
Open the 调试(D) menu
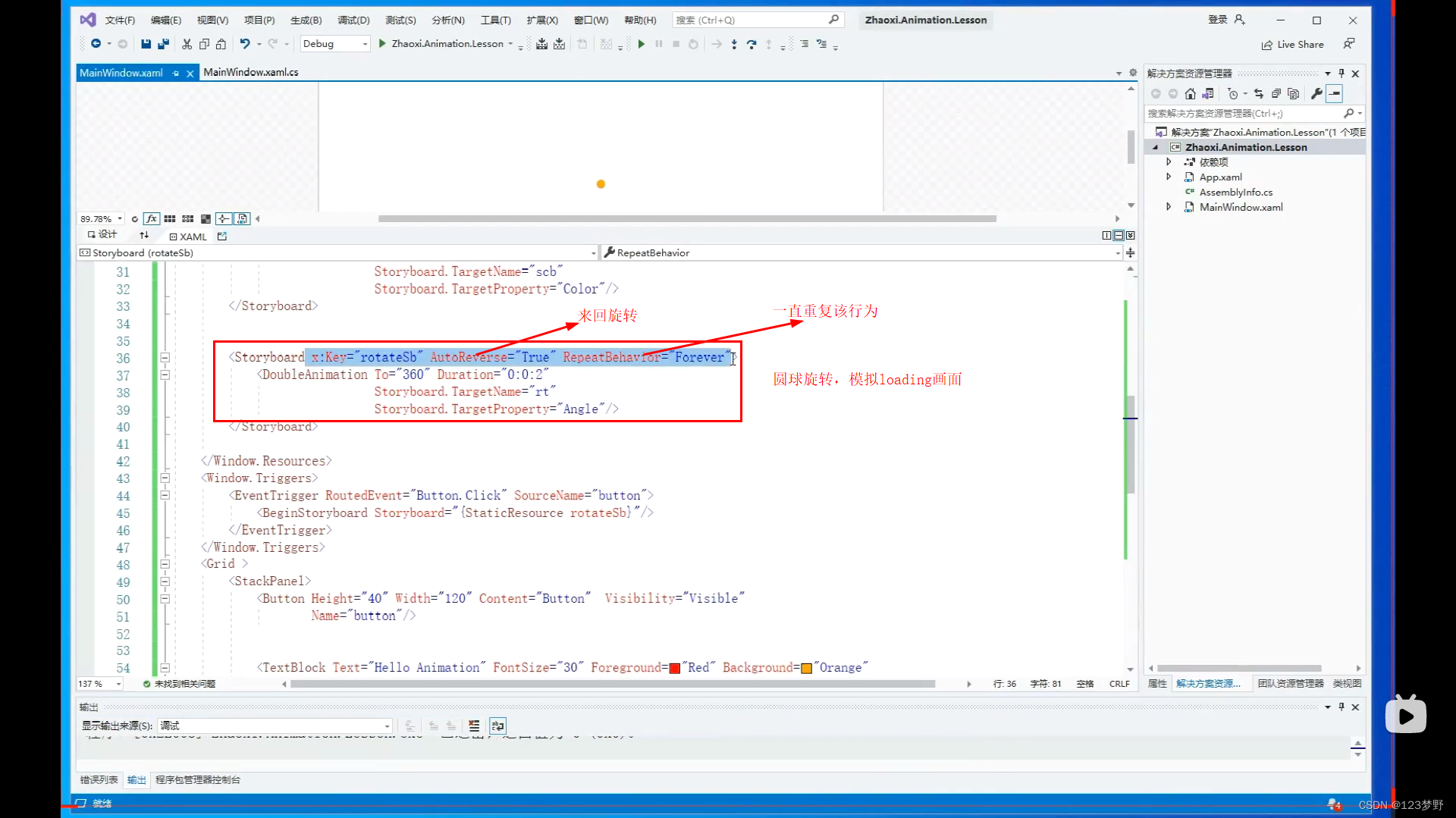(353, 20)
